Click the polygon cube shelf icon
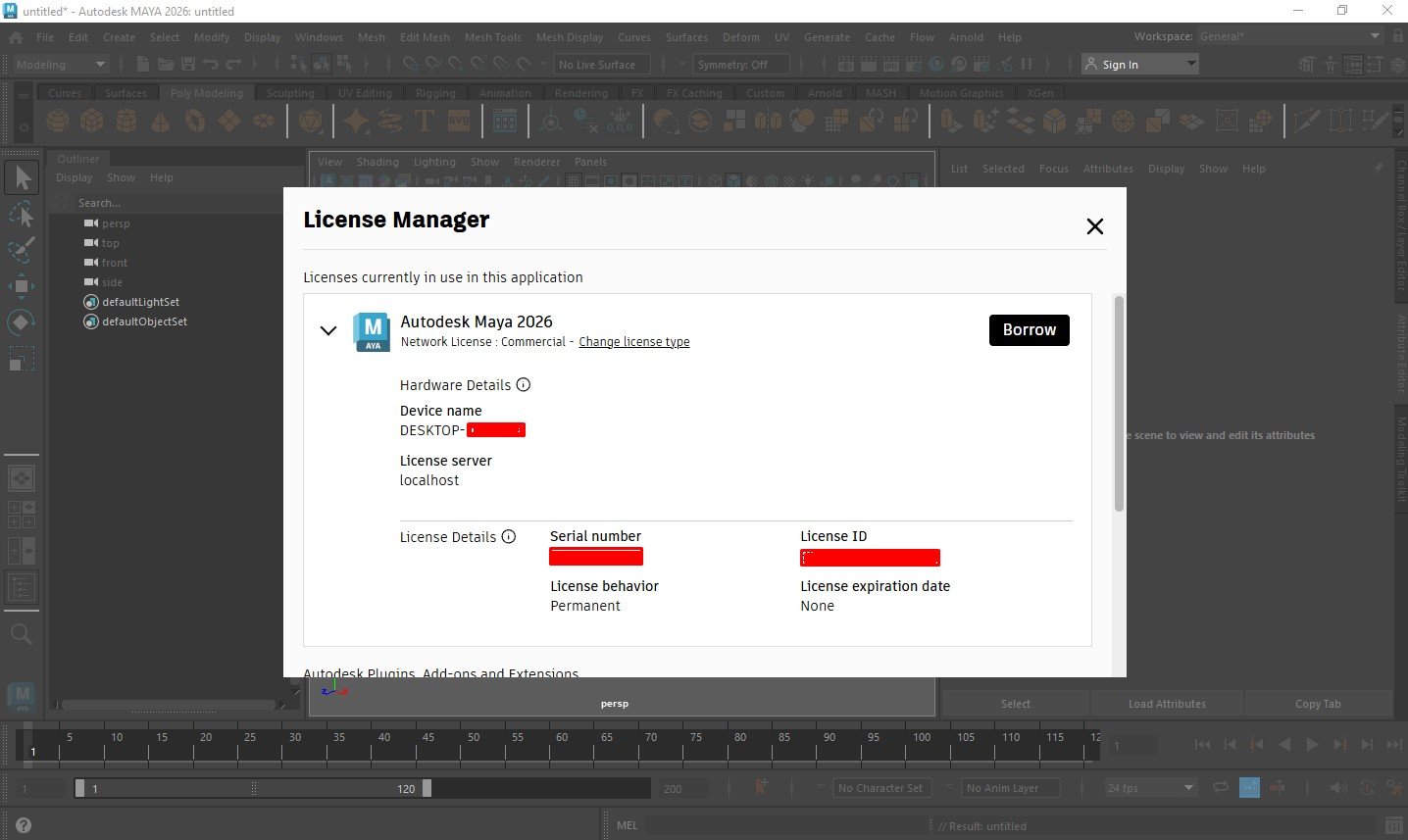Image resolution: width=1408 pixels, height=840 pixels. 92,122
